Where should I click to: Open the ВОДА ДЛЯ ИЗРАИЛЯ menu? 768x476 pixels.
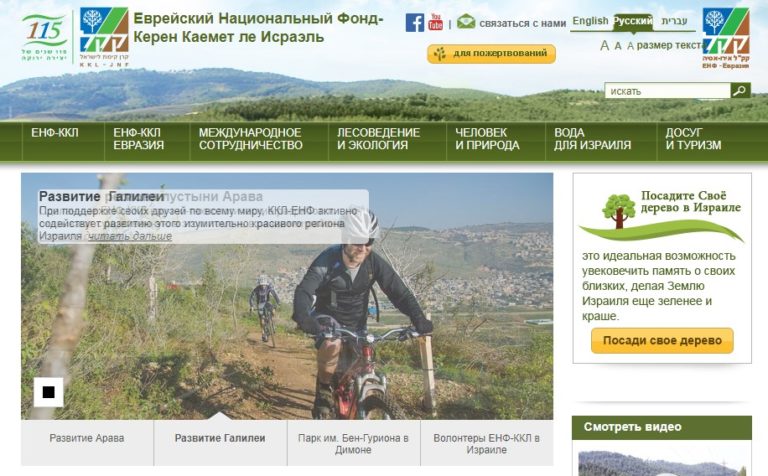pyautogui.click(x=592, y=139)
